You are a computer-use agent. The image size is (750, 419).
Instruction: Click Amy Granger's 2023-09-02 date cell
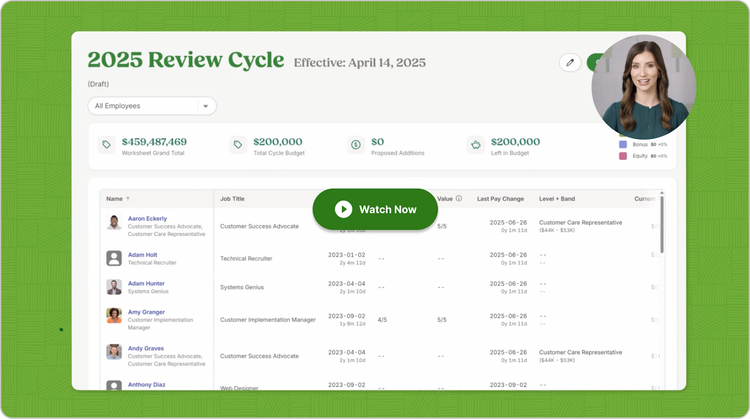(x=346, y=316)
